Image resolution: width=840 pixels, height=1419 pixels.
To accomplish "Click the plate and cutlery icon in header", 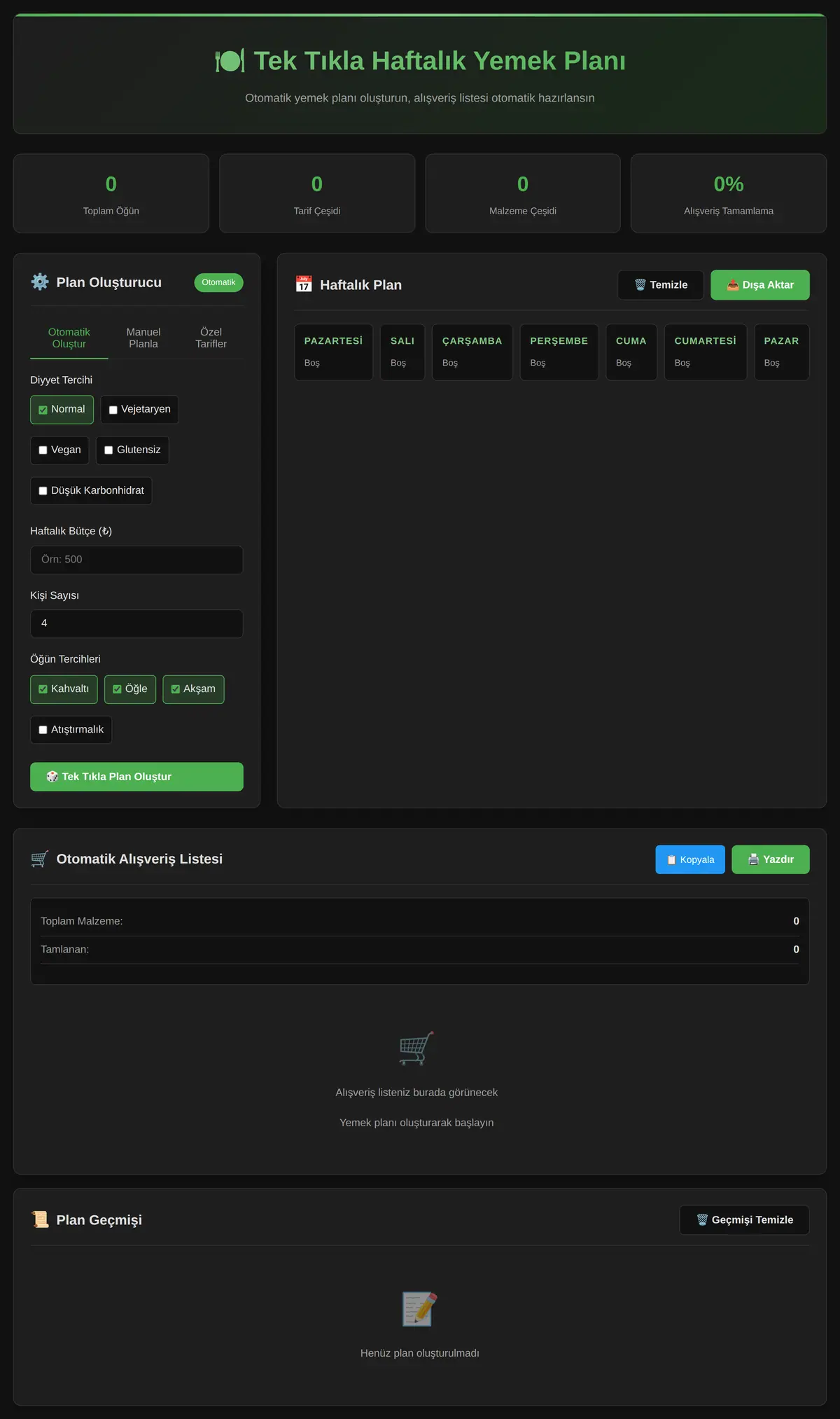I will click(230, 61).
